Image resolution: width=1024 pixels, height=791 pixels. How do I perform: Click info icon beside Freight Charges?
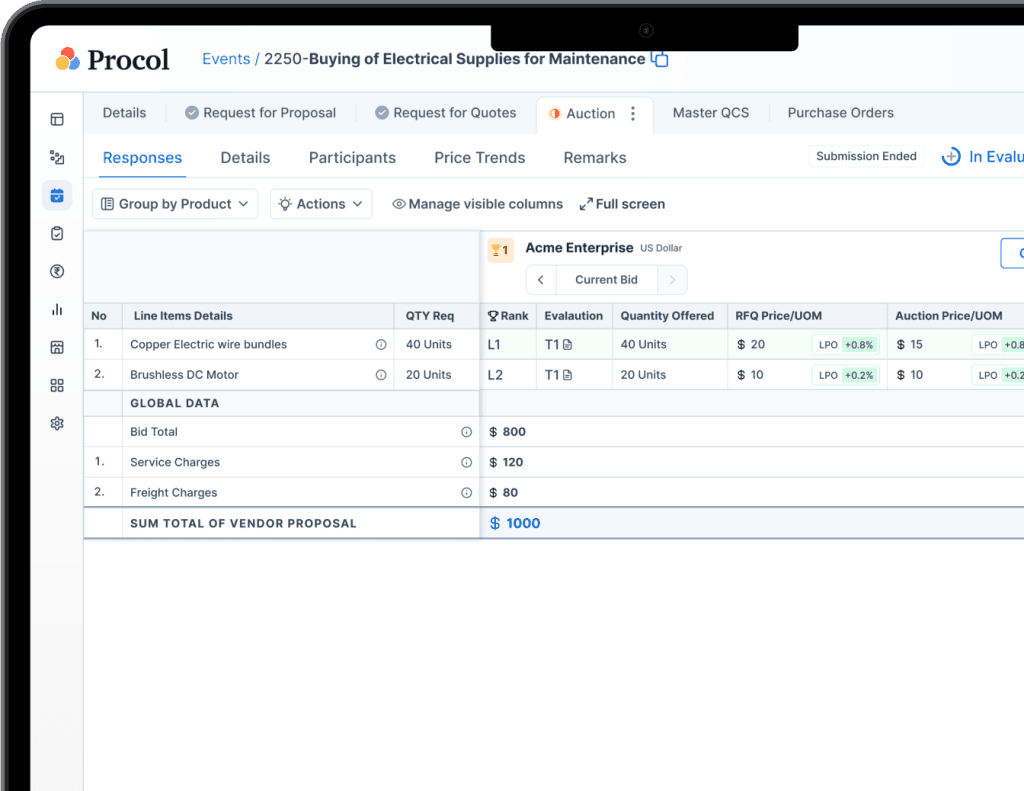pos(466,493)
